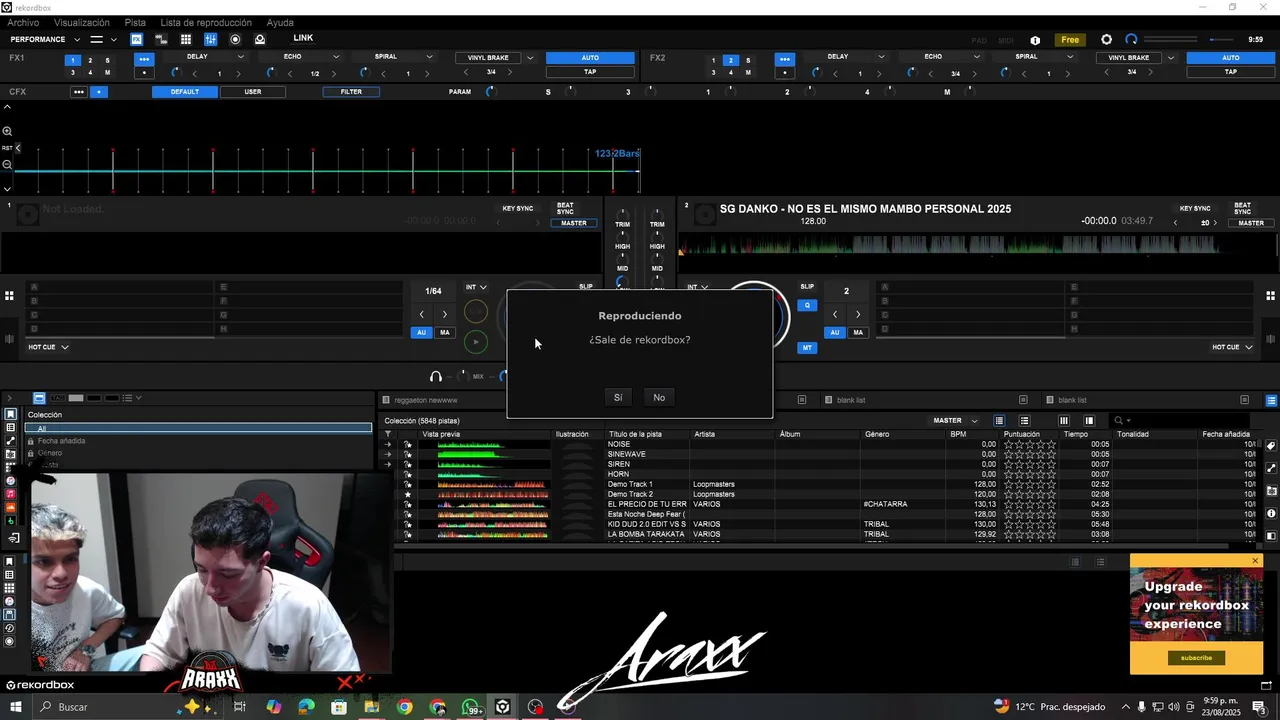Click FX1 TAP button
The height and width of the screenshot is (720, 1280).
point(590,72)
